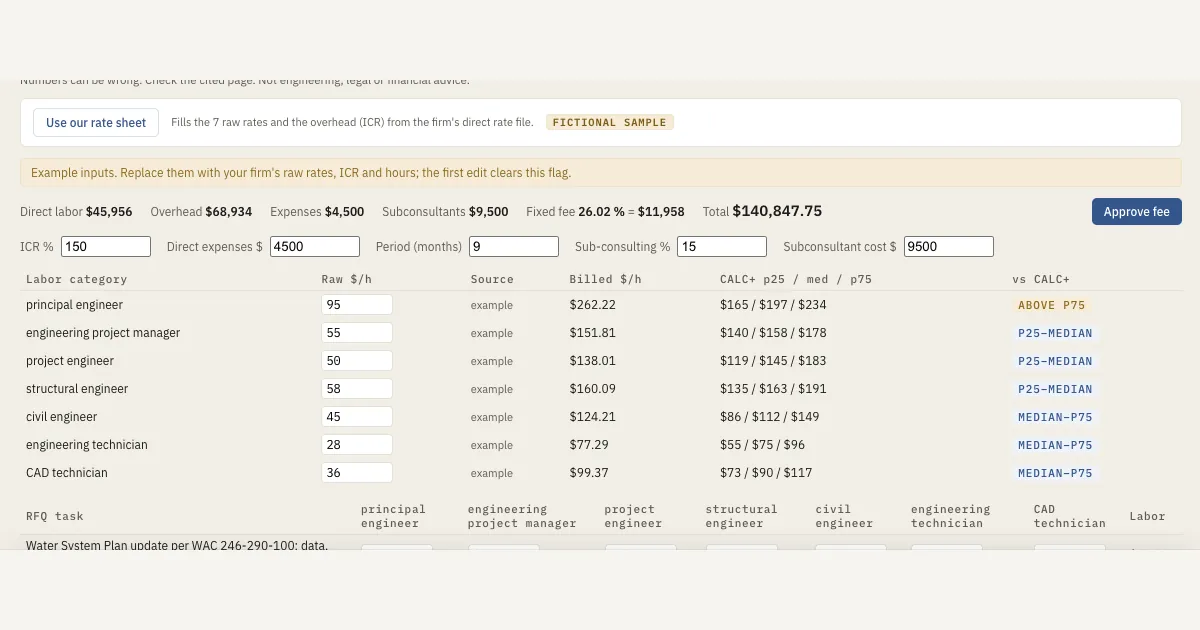Click structural engineer's P25-MEDIAN tag
1200x630 pixels.
tap(1055, 389)
